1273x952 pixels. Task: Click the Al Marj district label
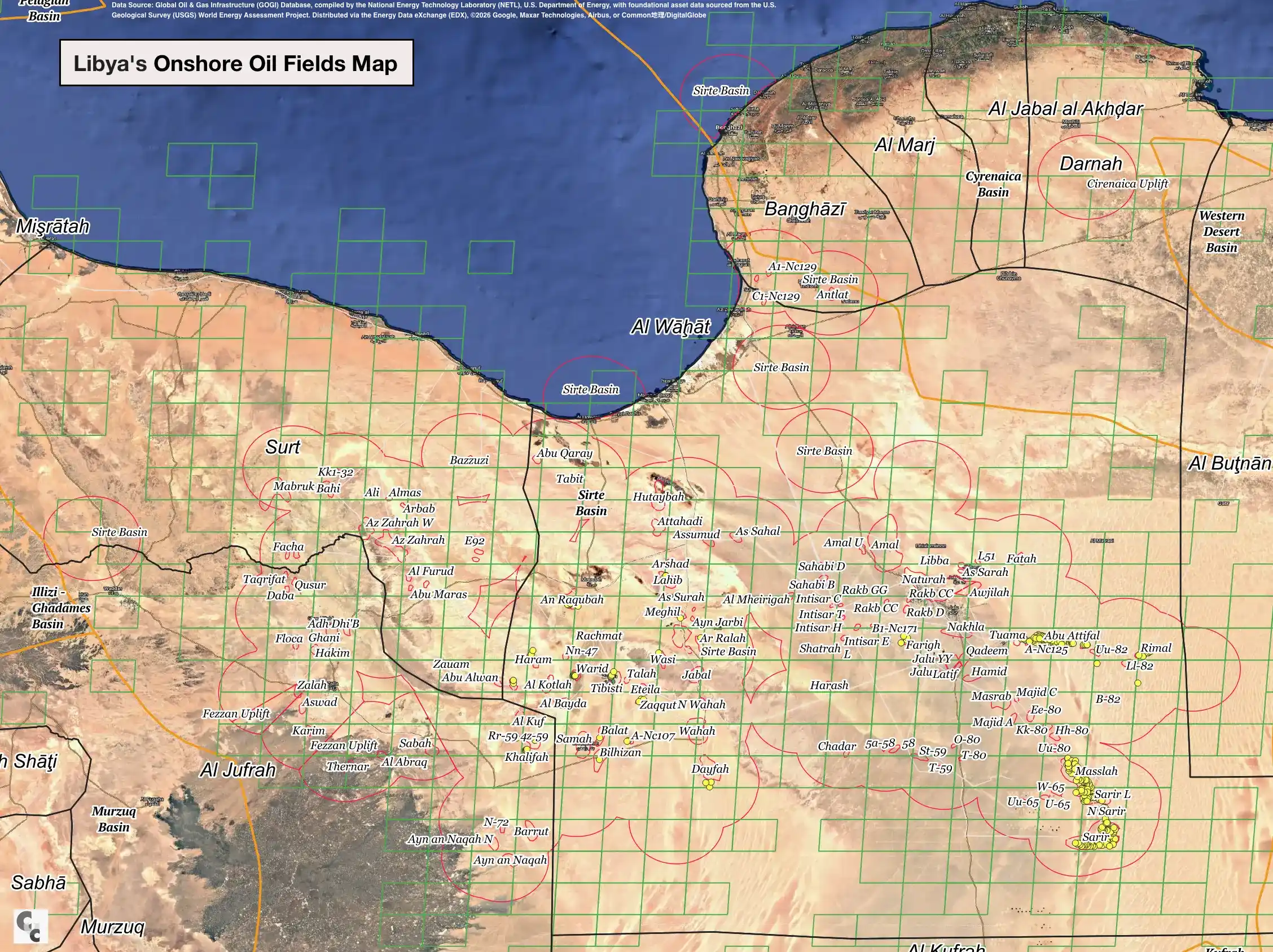[x=905, y=144]
